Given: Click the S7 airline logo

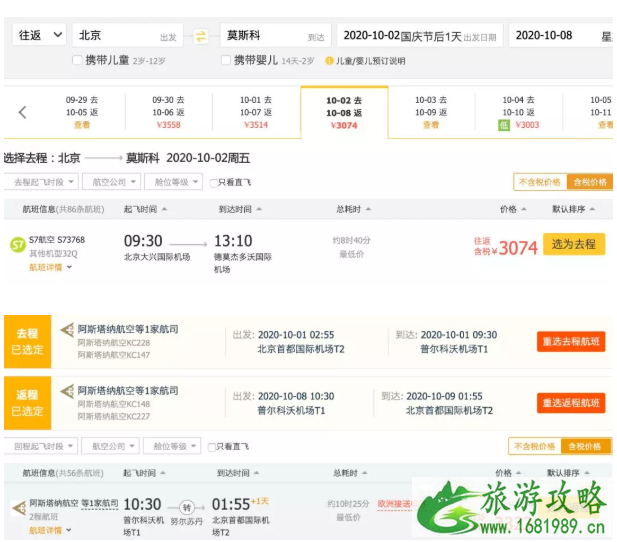Looking at the screenshot, I should pyautogui.click(x=17, y=245).
